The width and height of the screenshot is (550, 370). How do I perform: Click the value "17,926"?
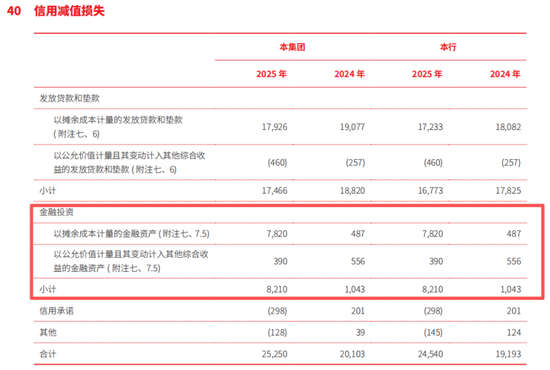click(x=274, y=127)
